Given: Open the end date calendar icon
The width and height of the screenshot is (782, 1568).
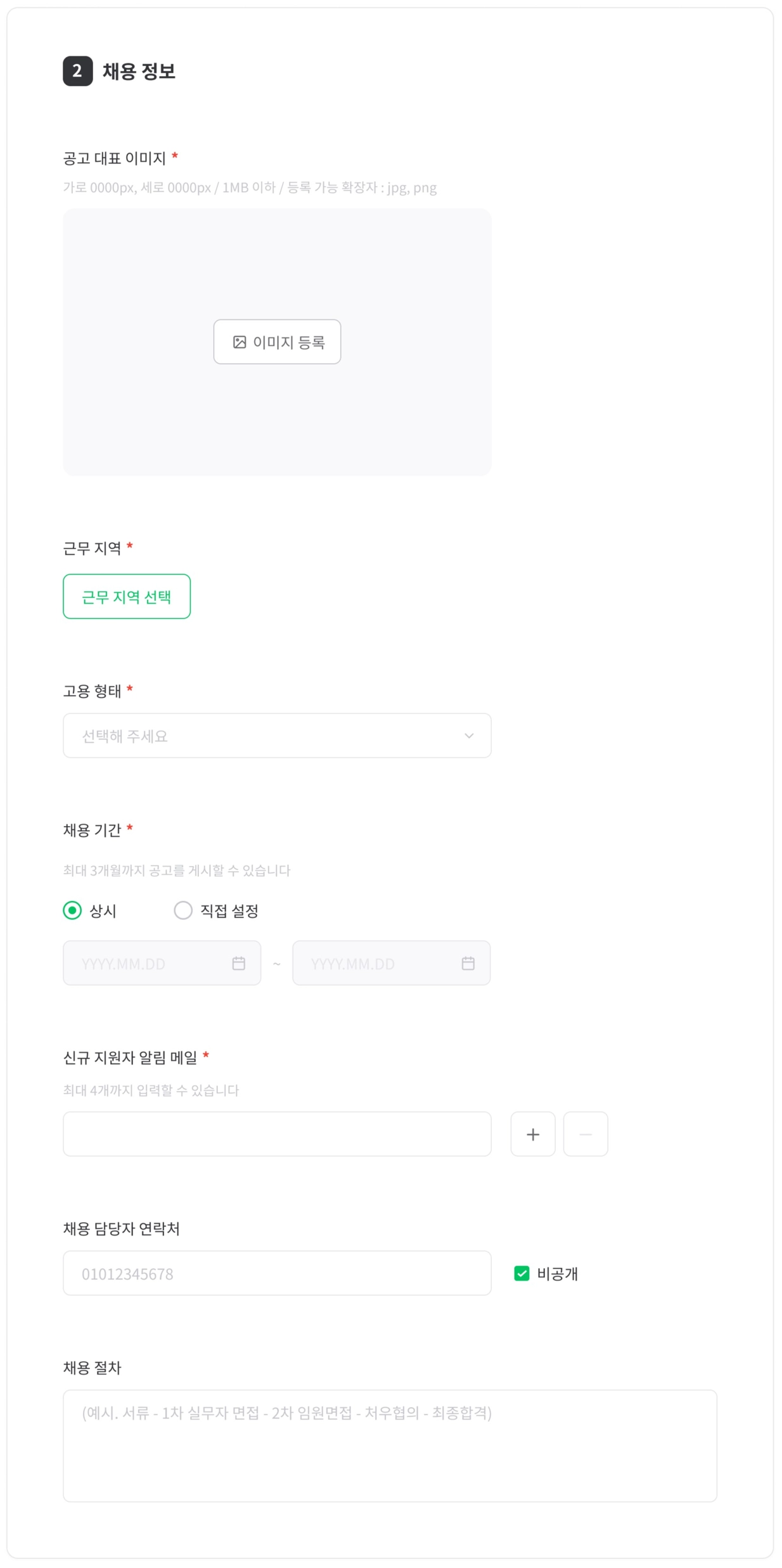Looking at the screenshot, I should [468, 964].
